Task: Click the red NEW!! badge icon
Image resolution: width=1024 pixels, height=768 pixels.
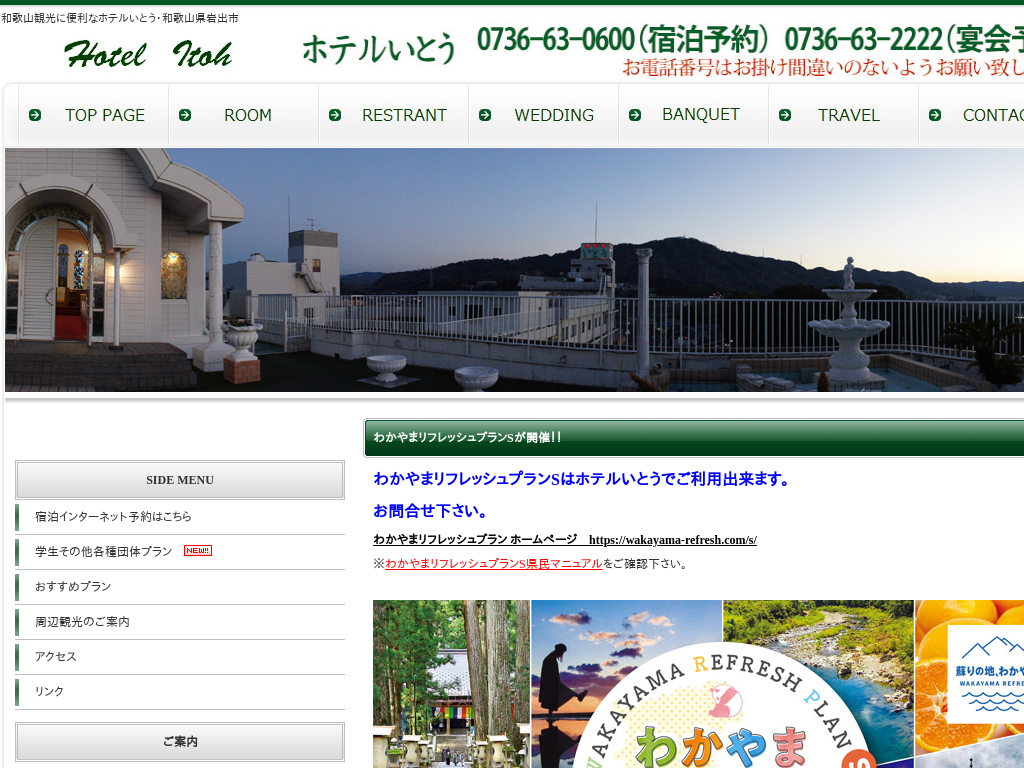Action: (x=198, y=551)
